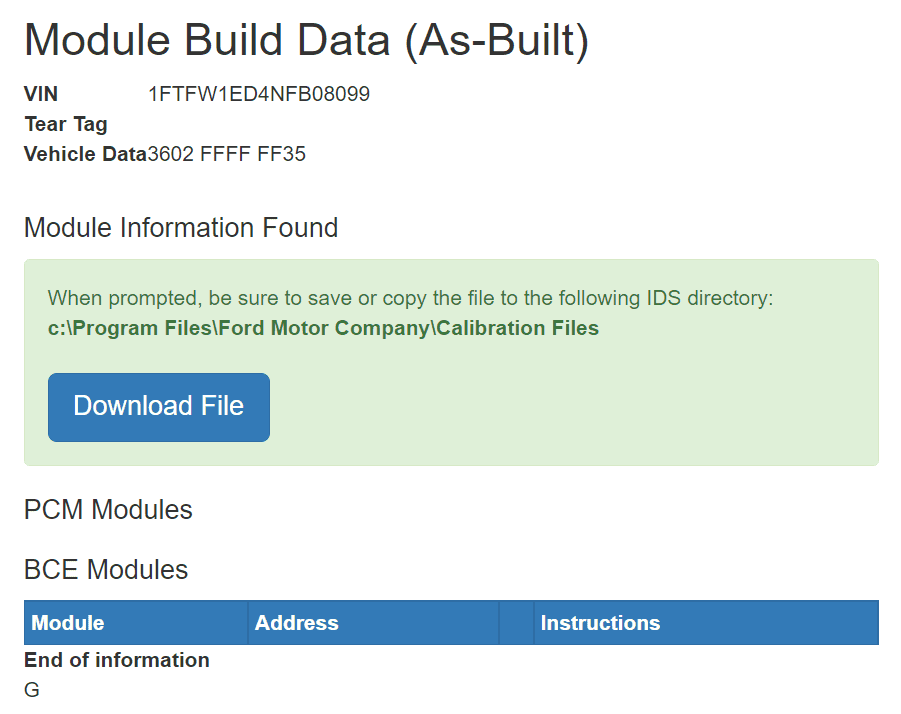
Task: Click the Address column header
Action: pos(297,623)
